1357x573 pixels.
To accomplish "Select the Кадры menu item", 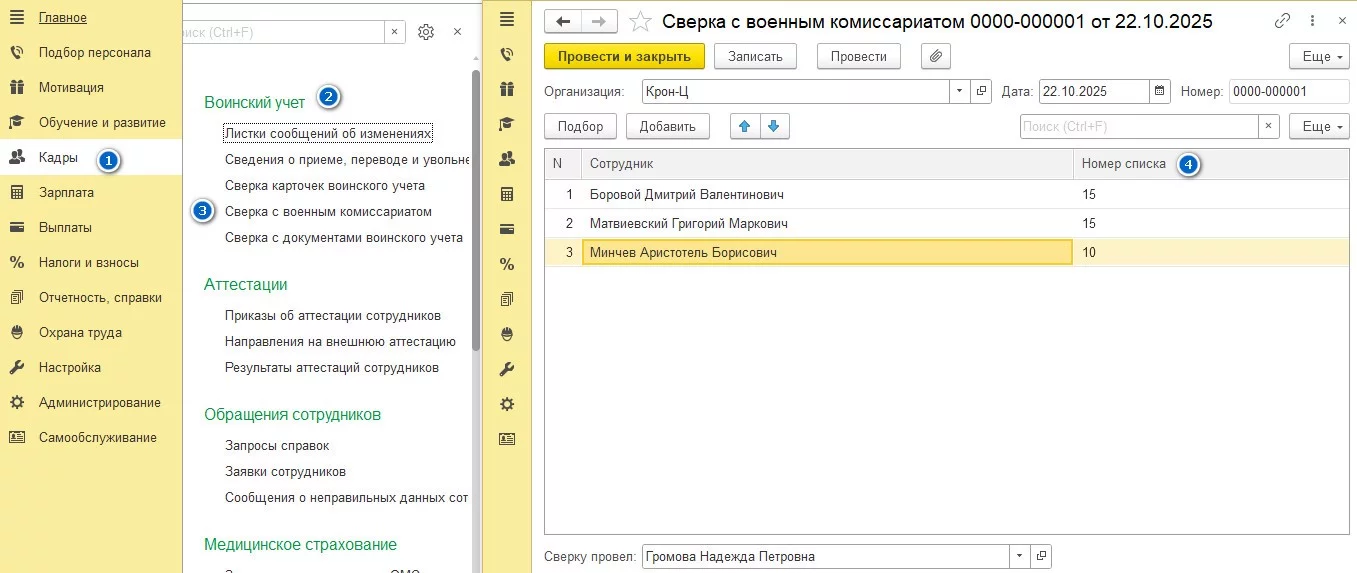I will click(91, 157).
